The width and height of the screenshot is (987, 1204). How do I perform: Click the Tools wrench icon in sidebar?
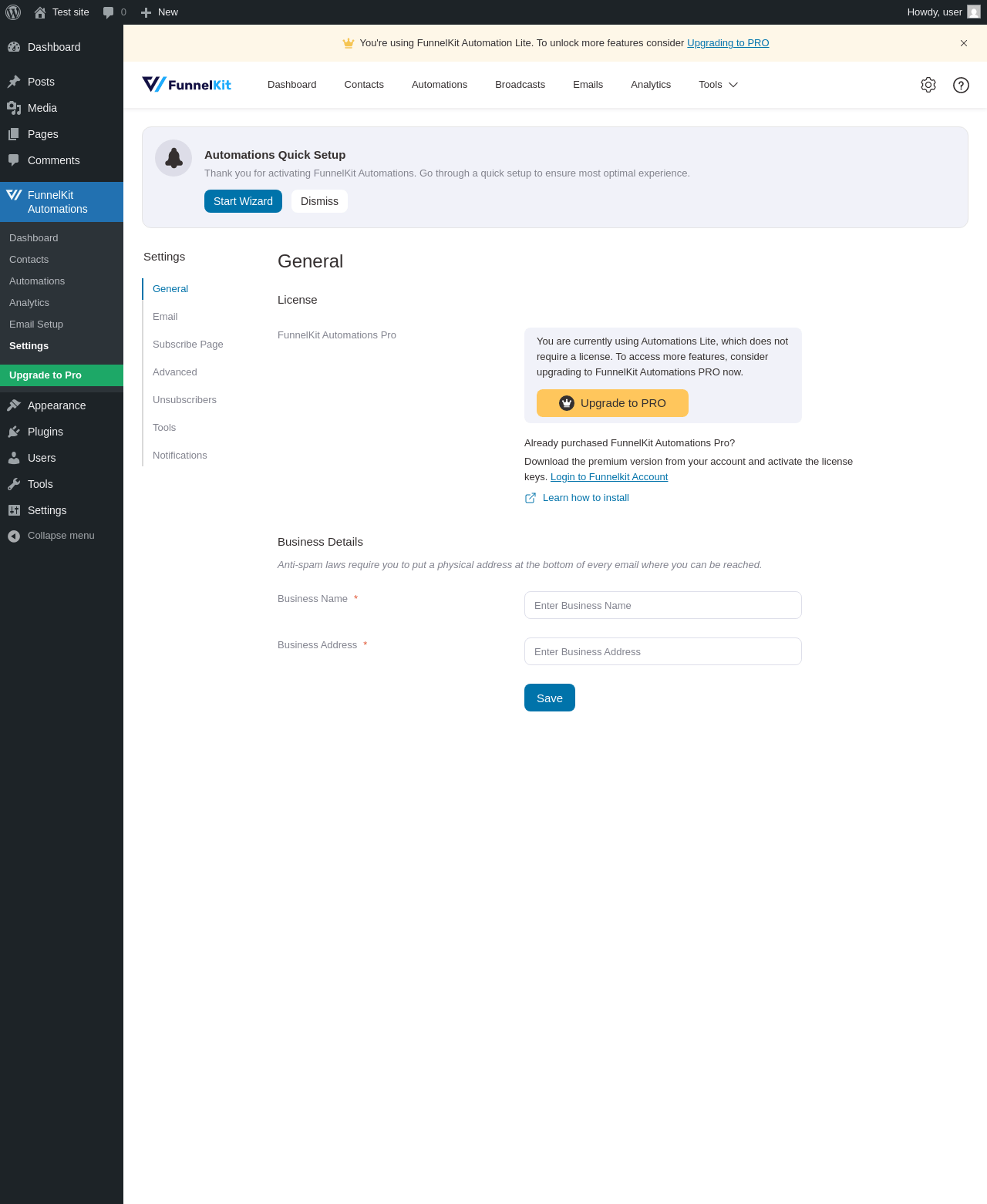(x=14, y=484)
